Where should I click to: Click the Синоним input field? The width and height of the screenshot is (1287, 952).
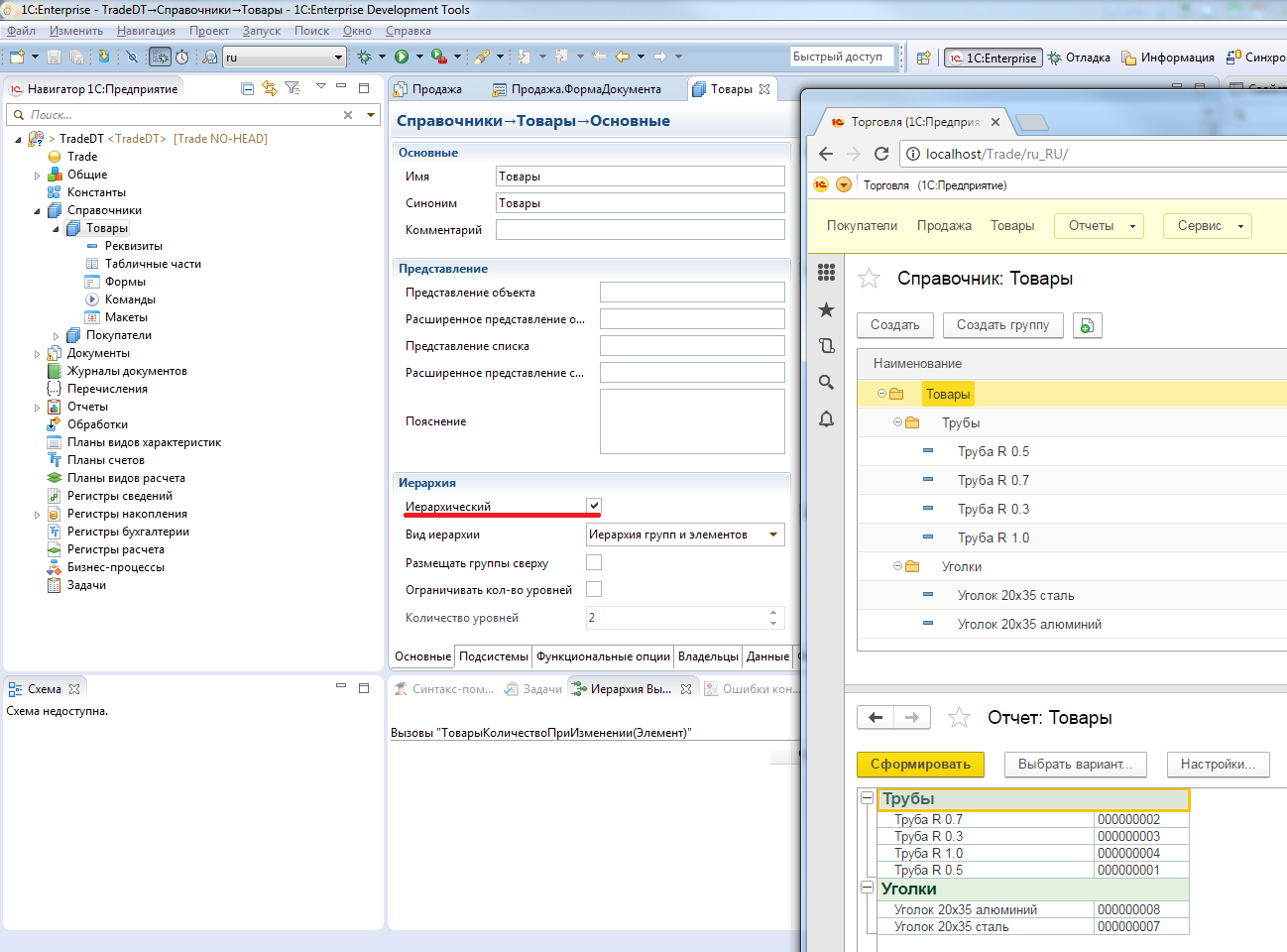click(640, 203)
